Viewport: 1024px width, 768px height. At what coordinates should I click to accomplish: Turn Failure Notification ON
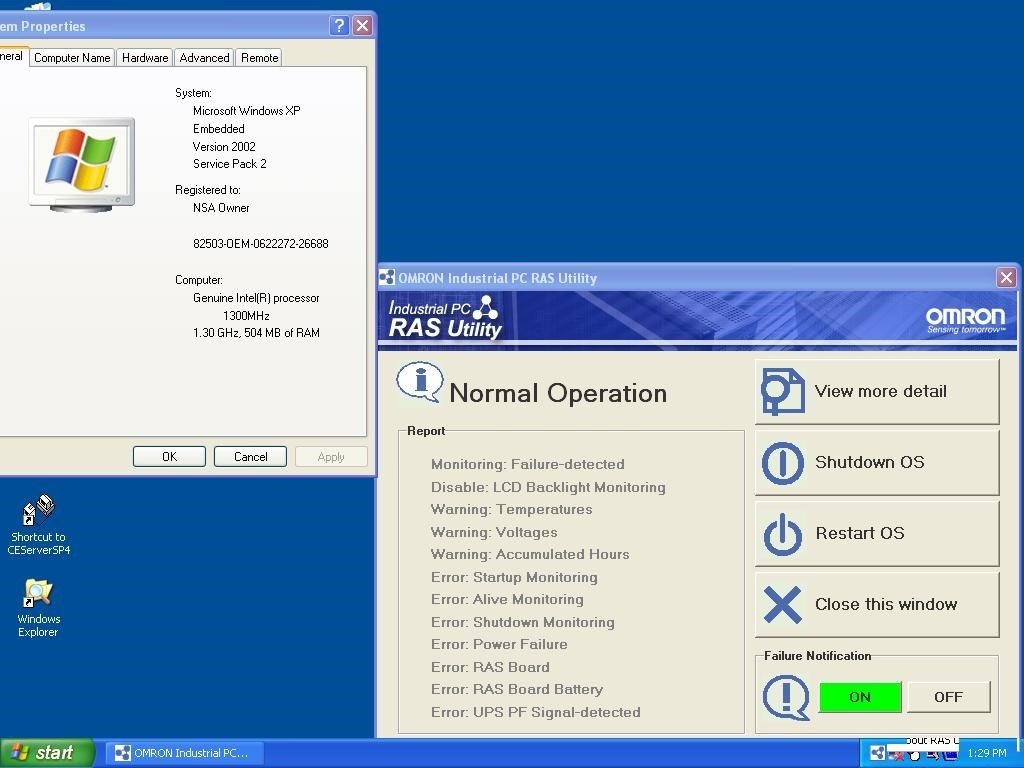(x=860, y=697)
